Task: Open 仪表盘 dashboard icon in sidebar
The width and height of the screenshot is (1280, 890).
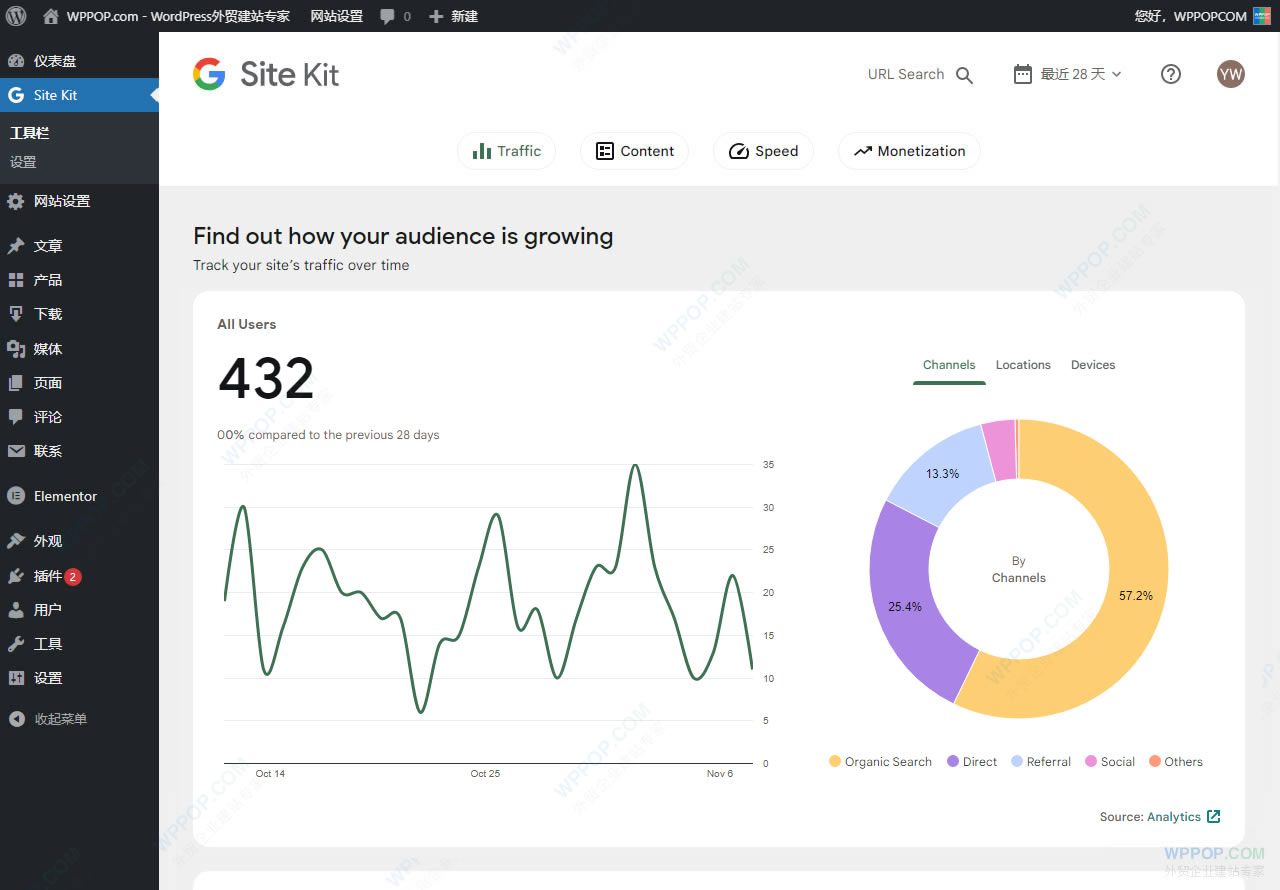Action: coord(16,61)
